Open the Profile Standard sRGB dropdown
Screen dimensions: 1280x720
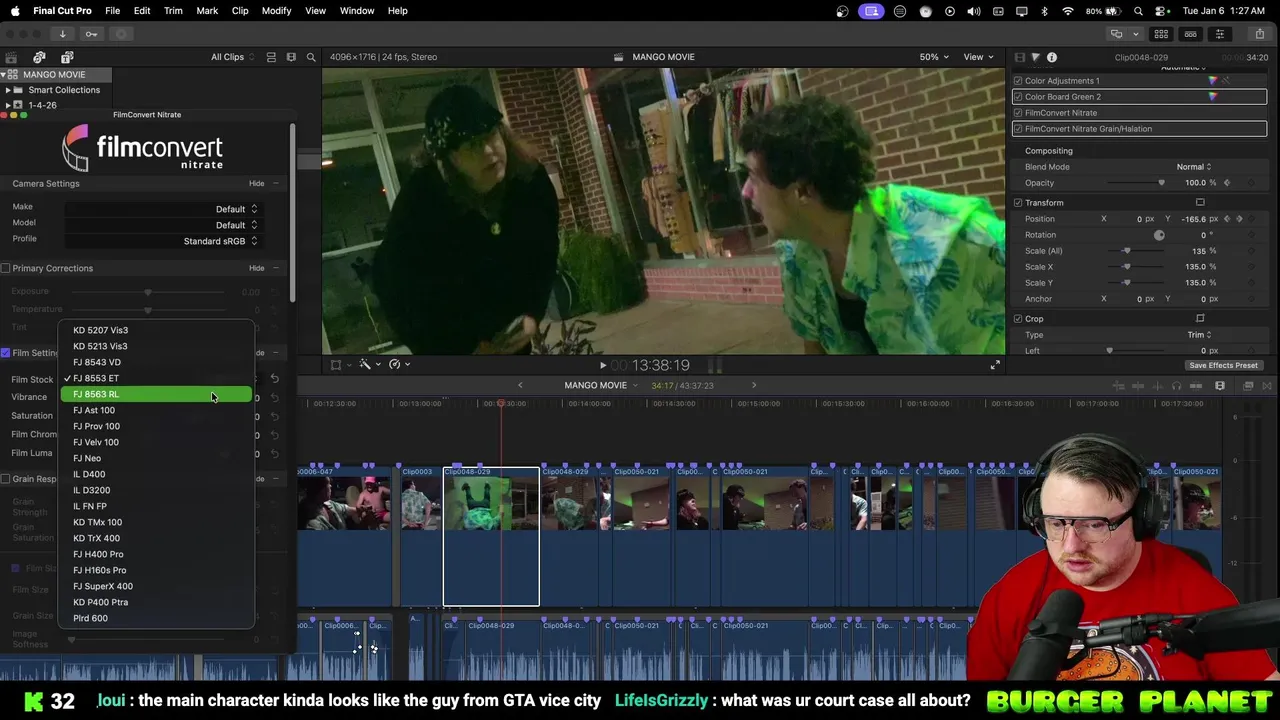pos(162,241)
